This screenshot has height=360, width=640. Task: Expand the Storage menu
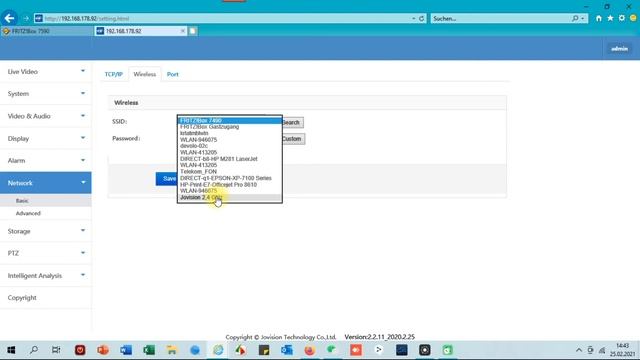[x=46, y=231]
